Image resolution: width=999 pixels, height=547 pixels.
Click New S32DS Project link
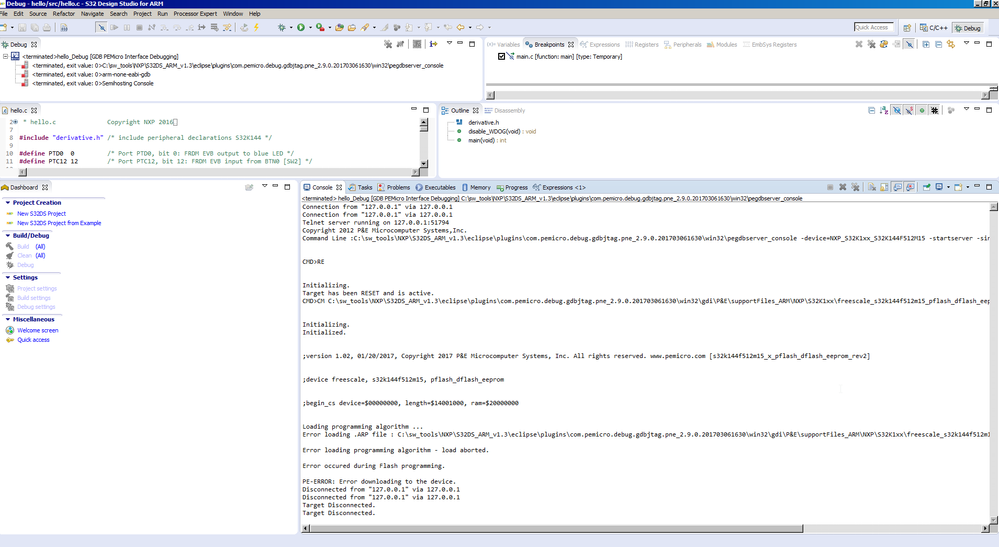[x=41, y=214]
